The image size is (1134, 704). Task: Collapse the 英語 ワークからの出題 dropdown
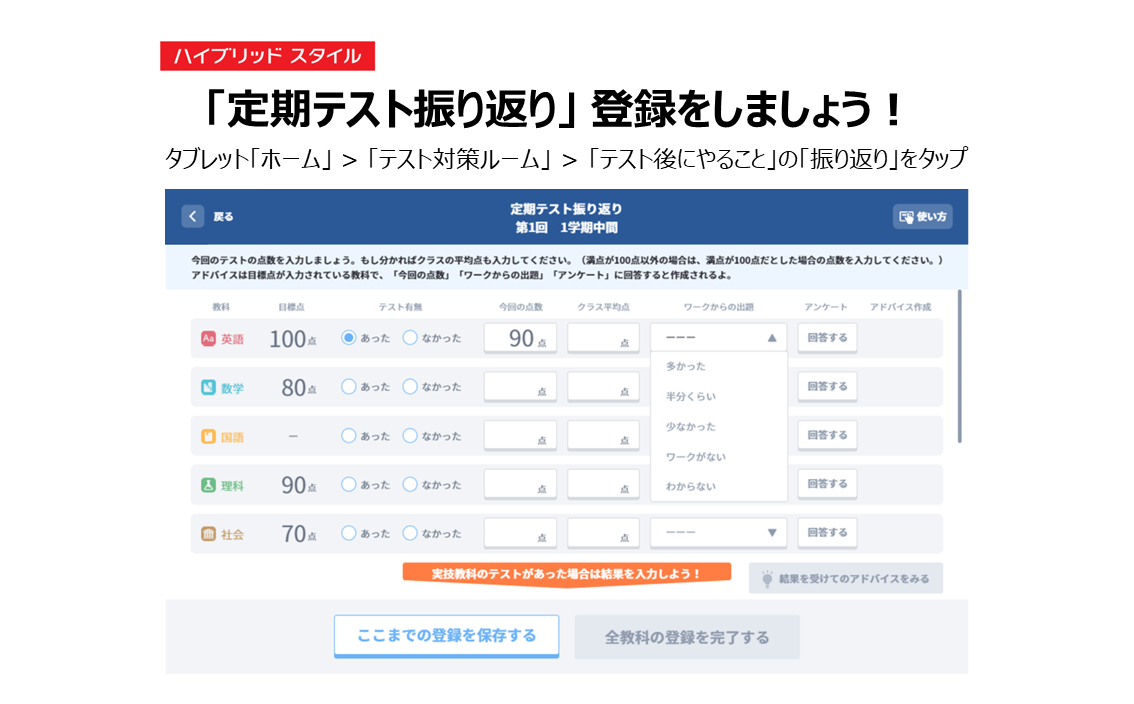click(771, 339)
